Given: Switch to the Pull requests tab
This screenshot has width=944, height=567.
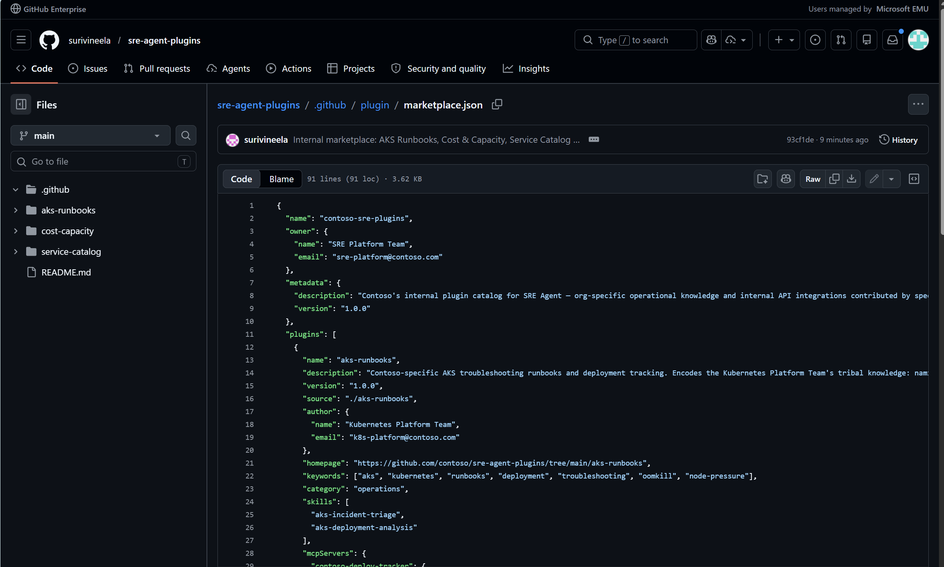Looking at the screenshot, I should tap(157, 69).
